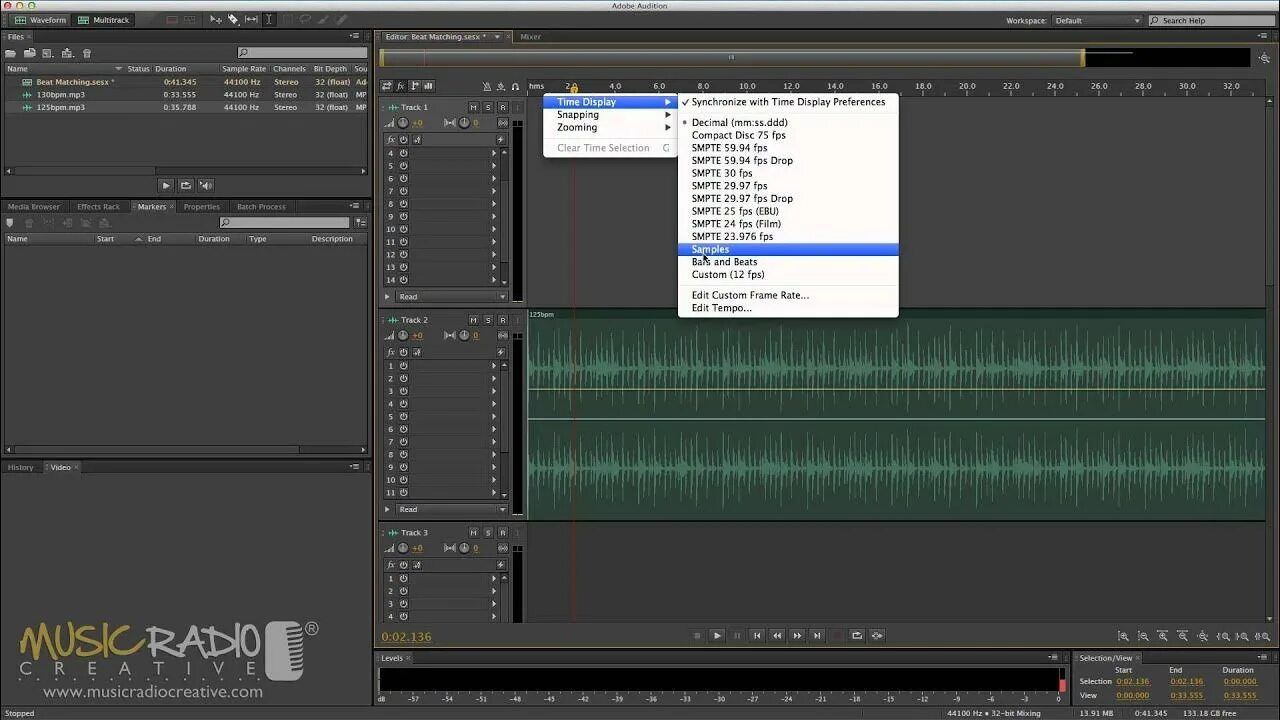Mute Track 2
This screenshot has width=1280, height=720.
[474, 320]
